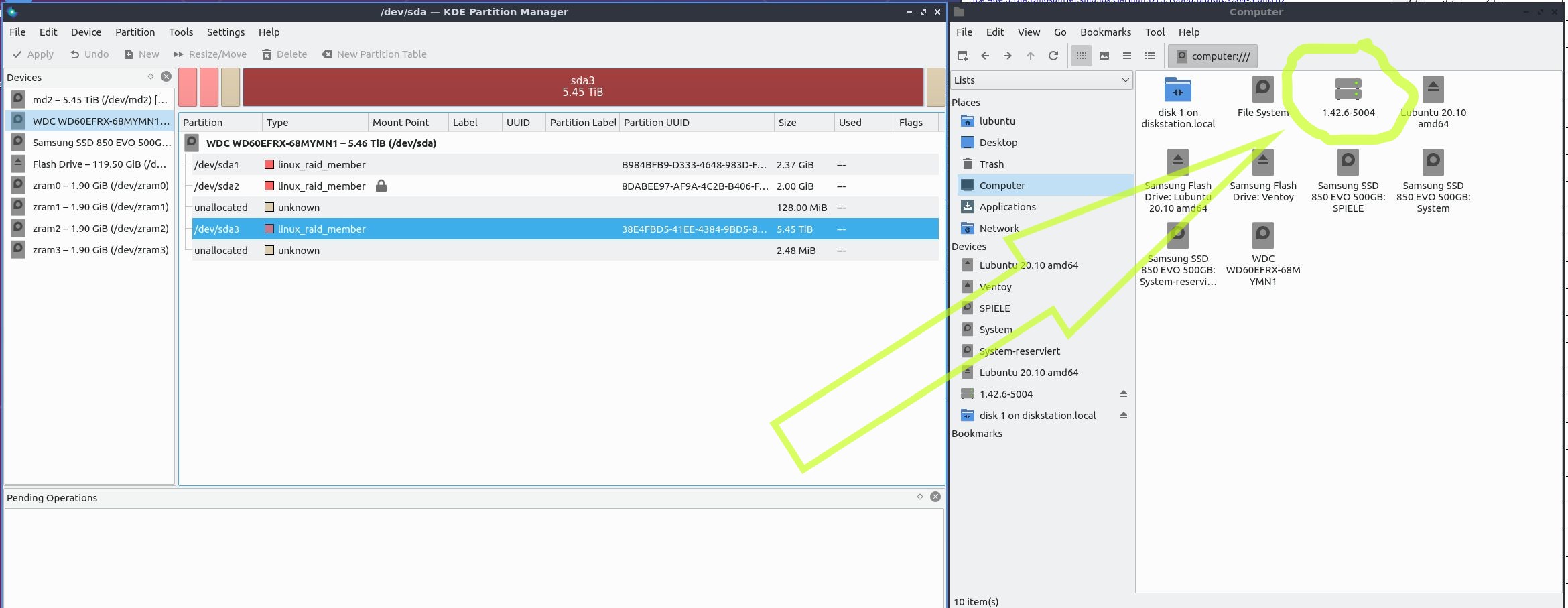Select unallocated 2.48 MiB row
Screen dimensions: 1568x608
565,251
